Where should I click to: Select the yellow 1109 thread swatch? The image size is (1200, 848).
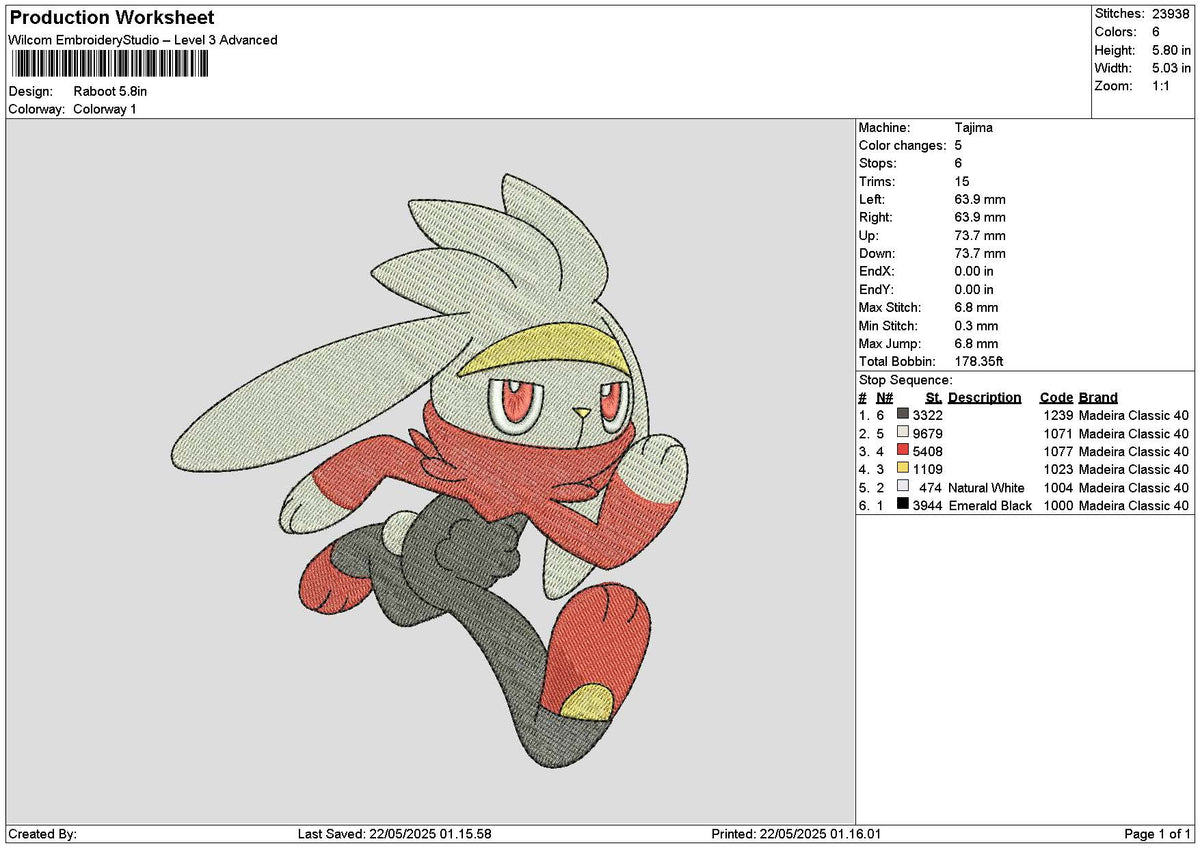click(903, 469)
